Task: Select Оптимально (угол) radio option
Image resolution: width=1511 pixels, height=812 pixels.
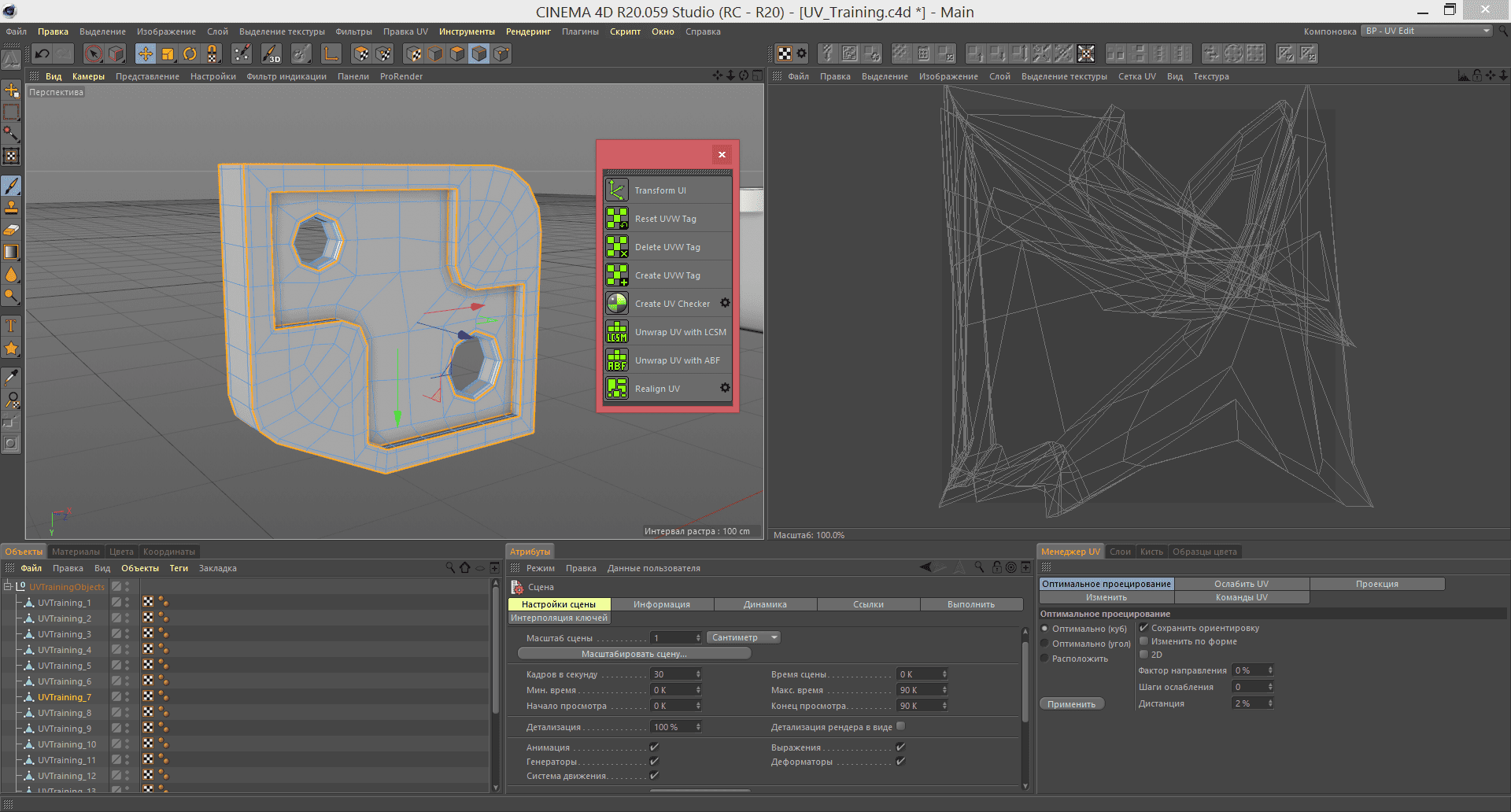Action: [1044, 644]
